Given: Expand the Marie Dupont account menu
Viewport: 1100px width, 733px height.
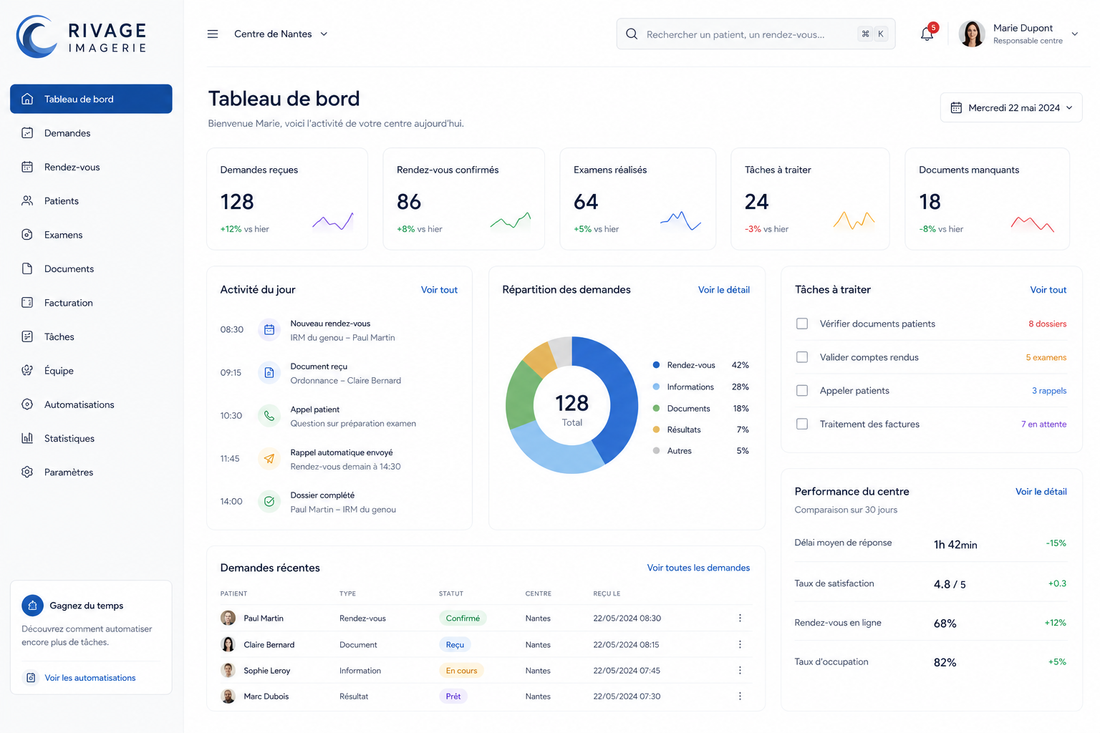Looking at the screenshot, I should (x=1074, y=34).
